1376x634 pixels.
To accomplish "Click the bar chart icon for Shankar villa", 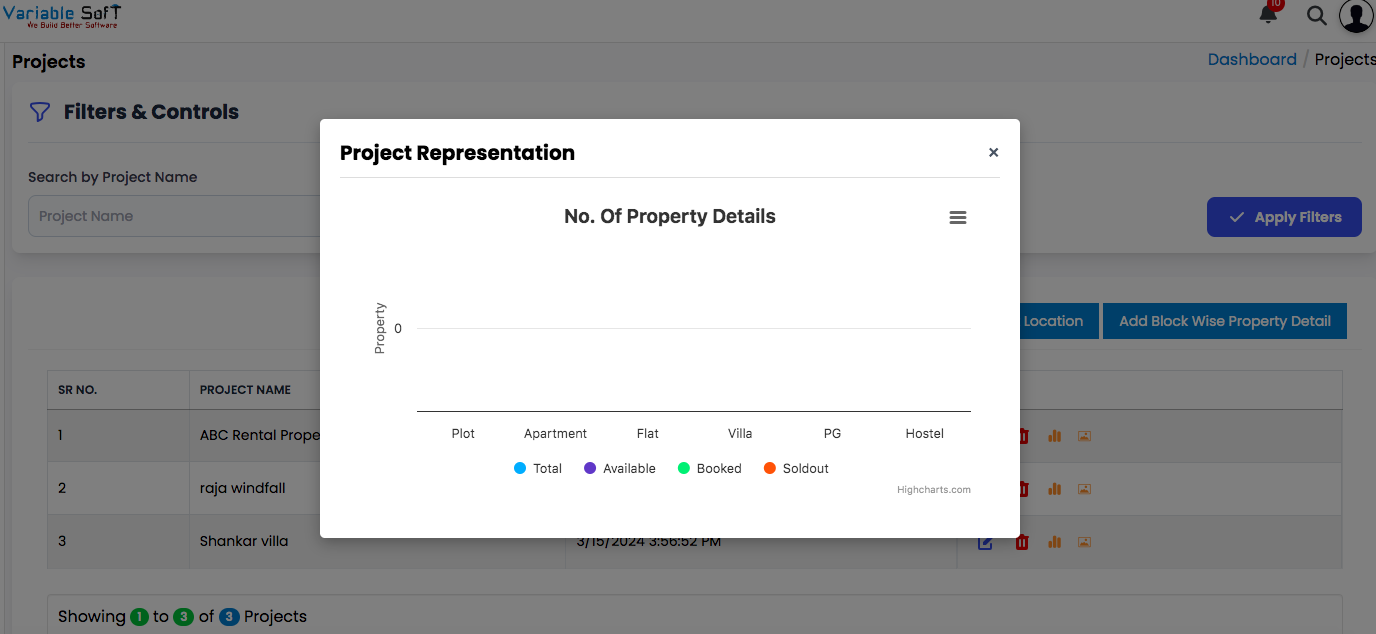I will click(x=1054, y=542).
